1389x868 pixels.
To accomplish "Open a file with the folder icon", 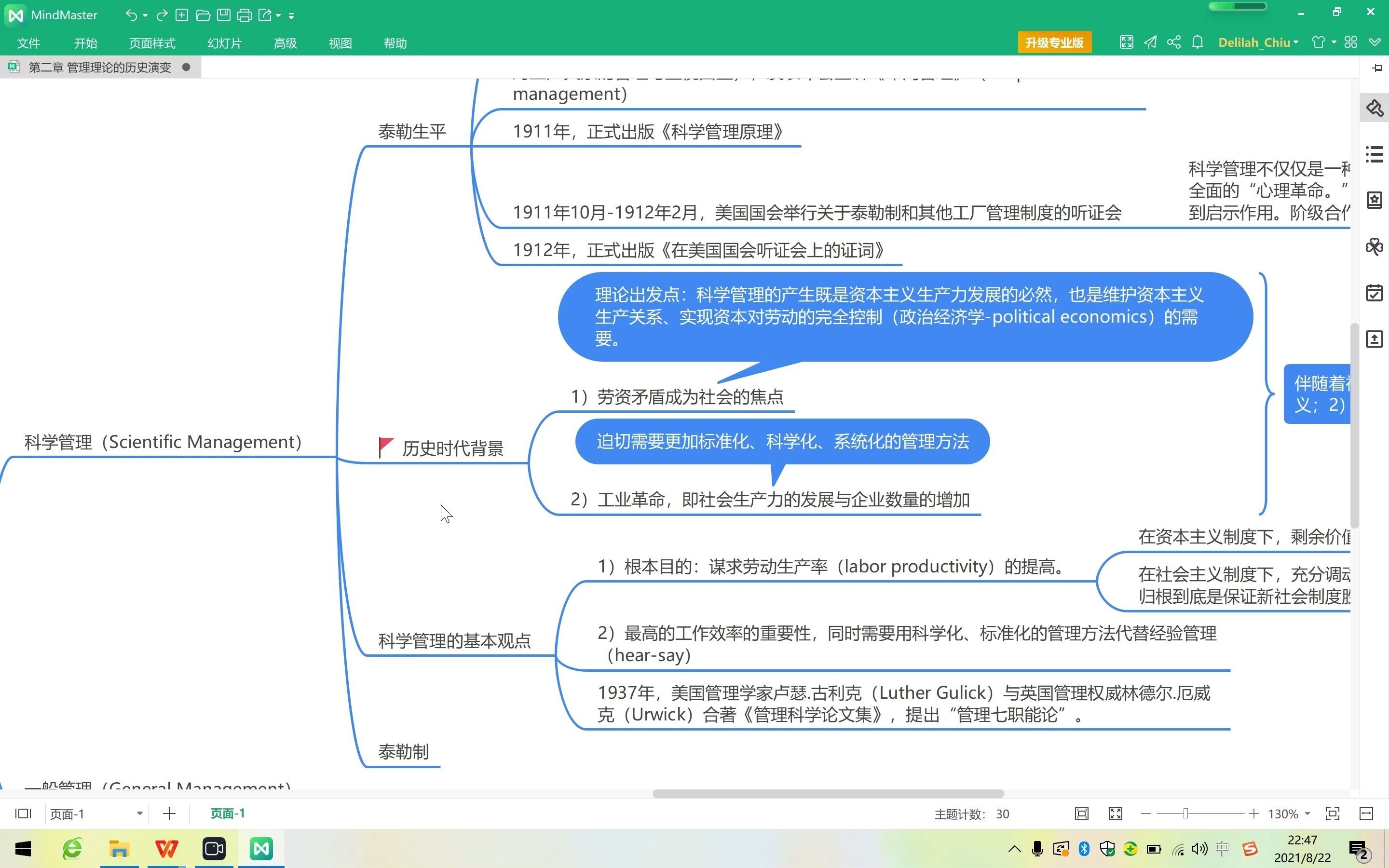I will [x=203, y=15].
